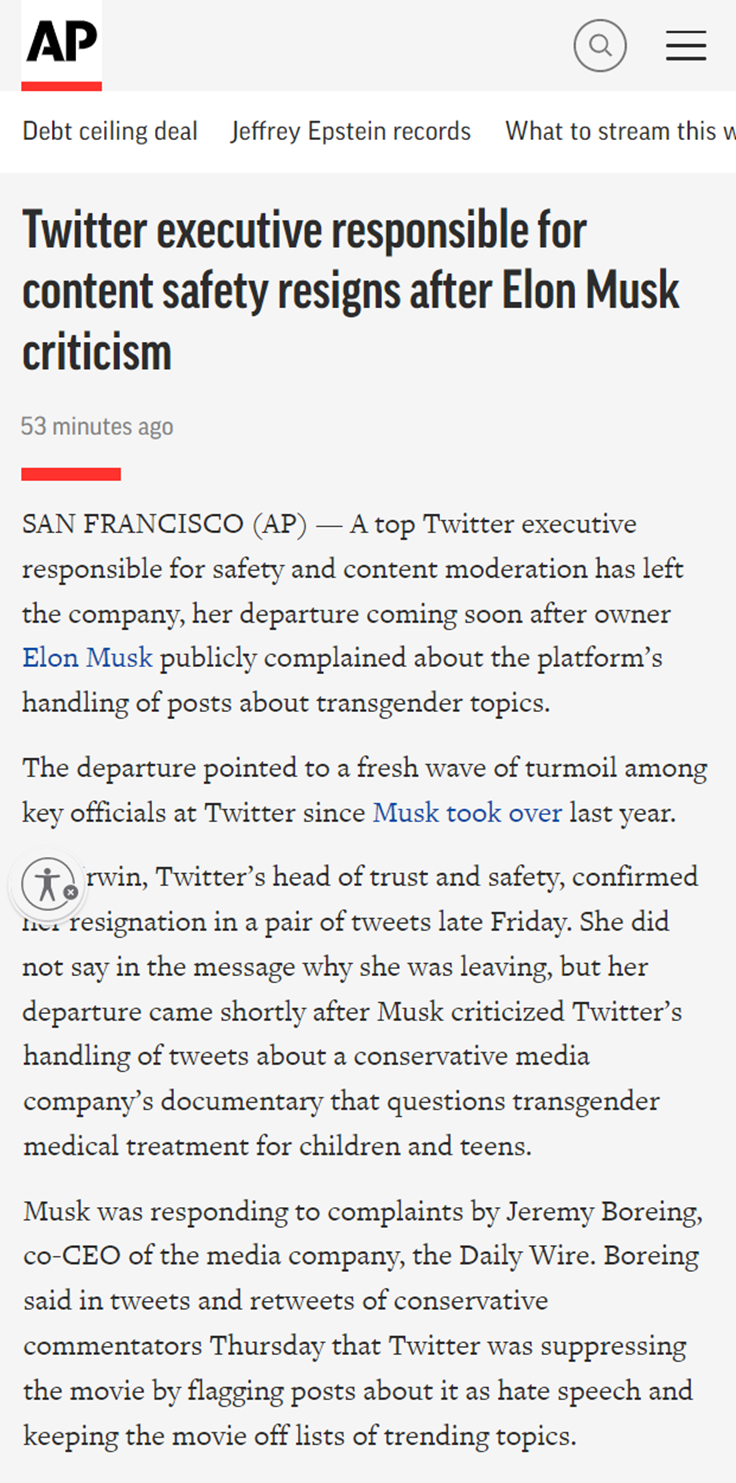The height and width of the screenshot is (1483, 736).
Task: Click the article headline about Twitter executive
Action: pyautogui.click(x=351, y=290)
